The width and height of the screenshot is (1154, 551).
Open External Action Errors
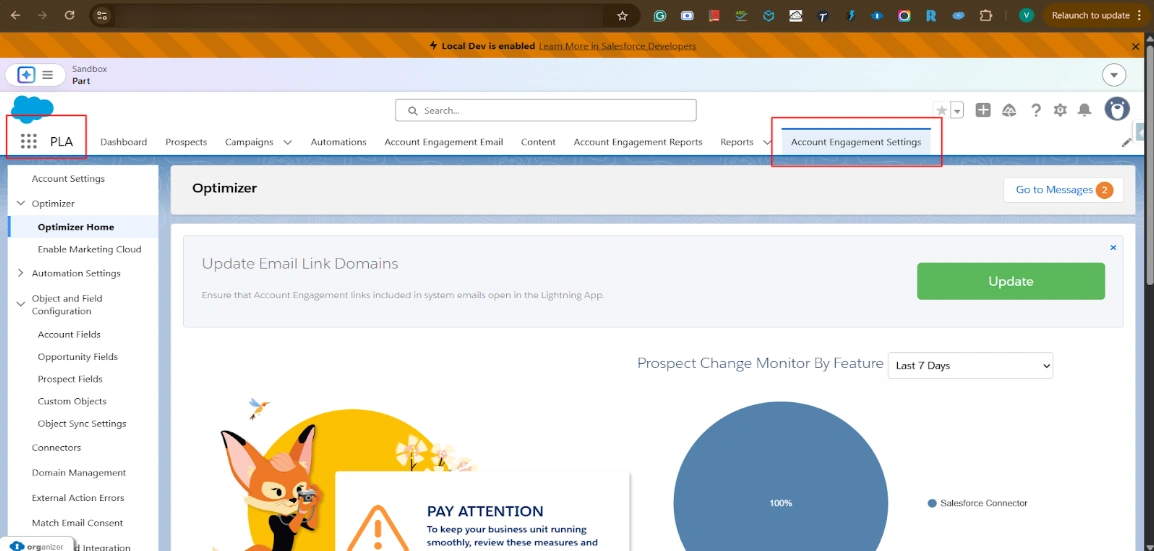[78, 498]
